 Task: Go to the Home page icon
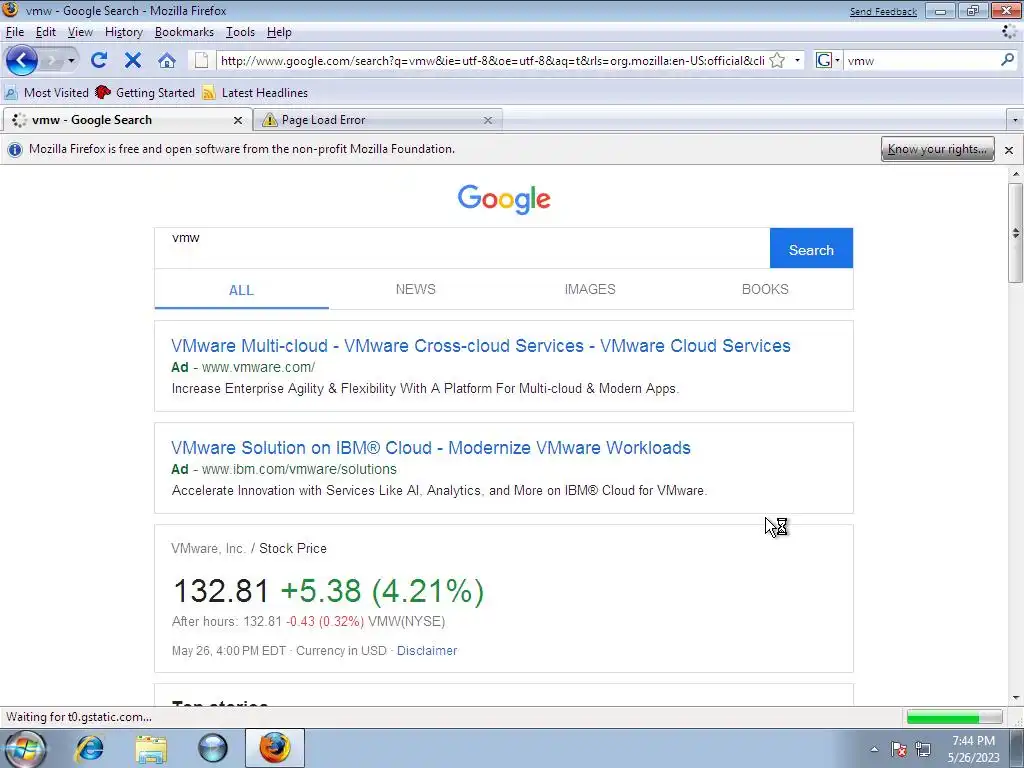167,61
